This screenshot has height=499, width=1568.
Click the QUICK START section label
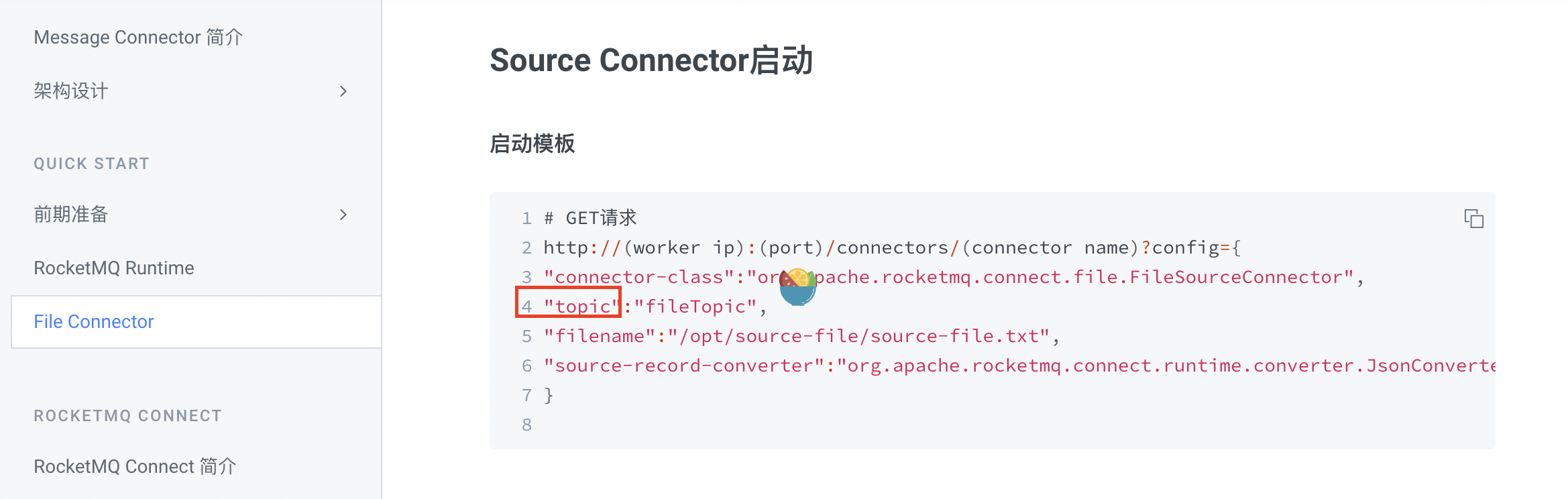point(92,164)
